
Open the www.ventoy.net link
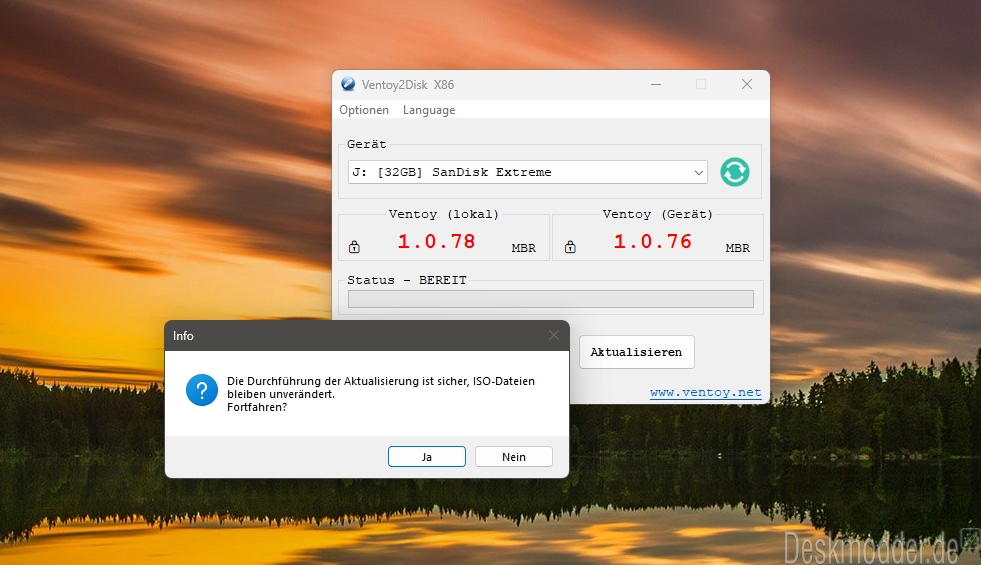point(705,392)
